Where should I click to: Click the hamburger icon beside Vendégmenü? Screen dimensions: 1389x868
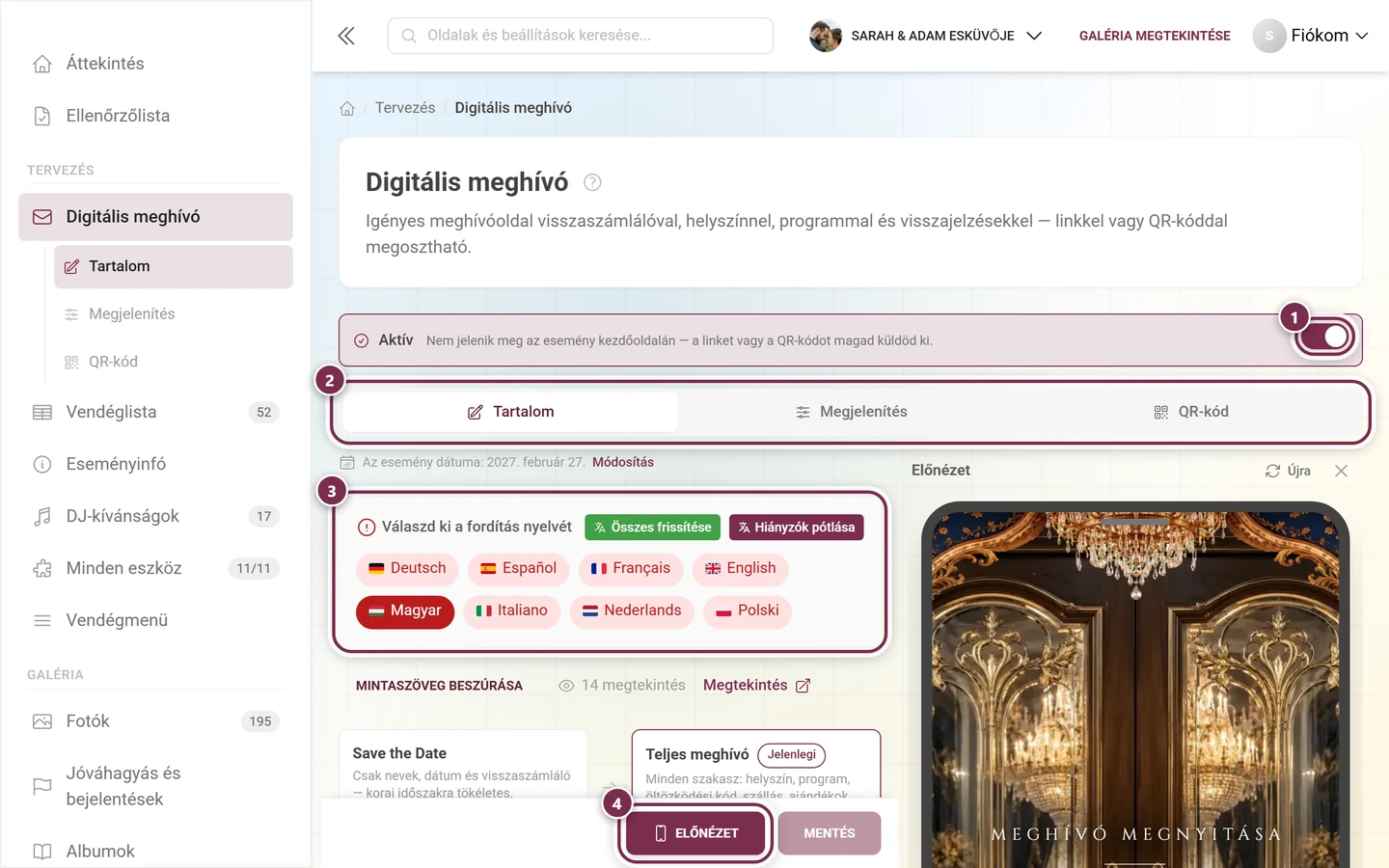42,620
